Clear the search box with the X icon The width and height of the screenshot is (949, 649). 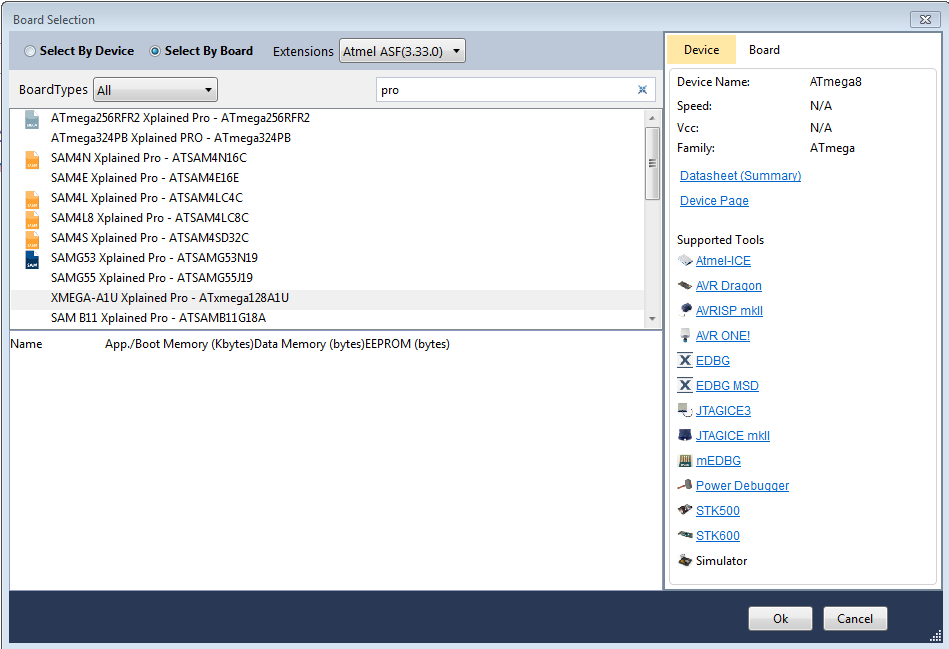pos(642,90)
